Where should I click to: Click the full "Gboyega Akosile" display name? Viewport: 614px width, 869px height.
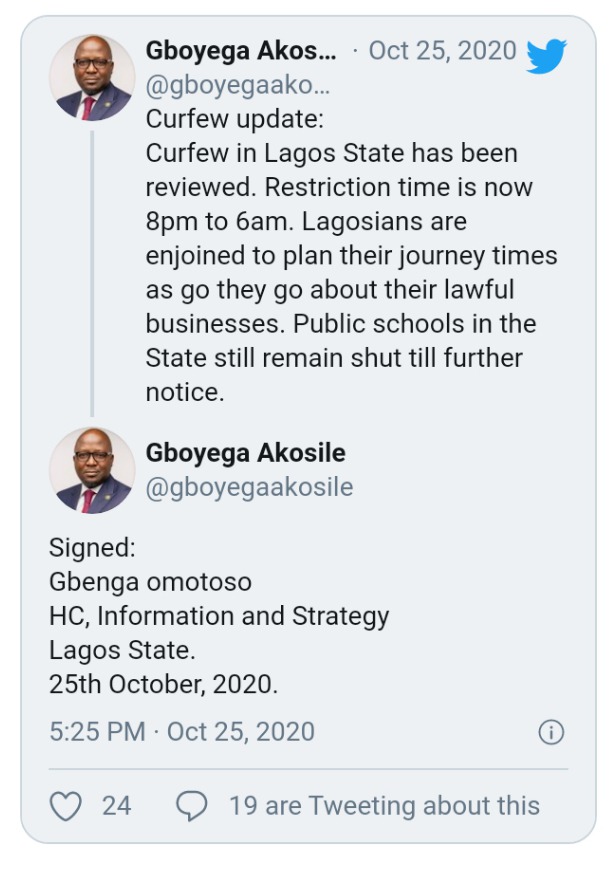[245, 453]
